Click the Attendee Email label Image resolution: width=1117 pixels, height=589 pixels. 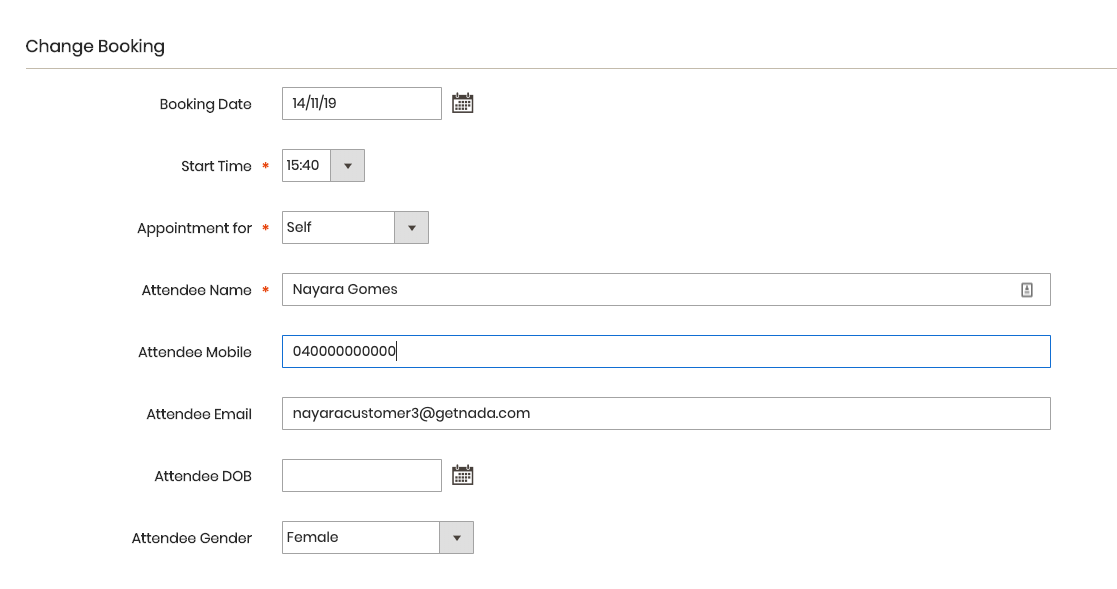coord(199,414)
